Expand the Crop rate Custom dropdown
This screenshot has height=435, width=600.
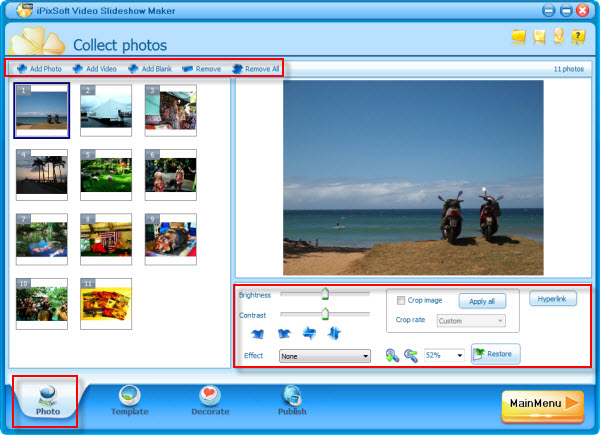[472, 321]
